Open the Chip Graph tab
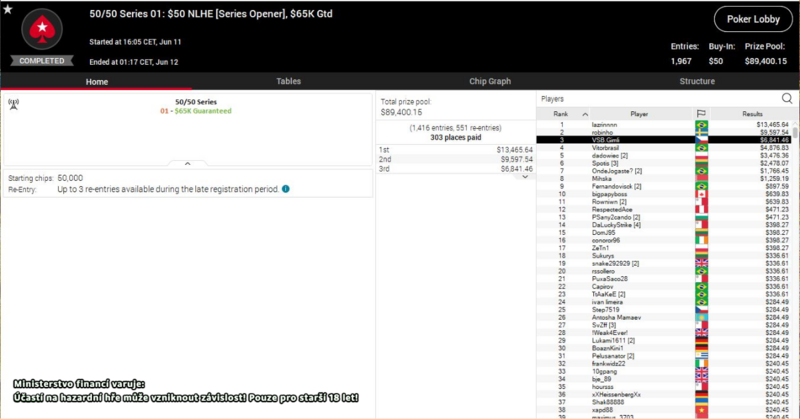Viewport: 800px width, 419px height. coord(490,81)
